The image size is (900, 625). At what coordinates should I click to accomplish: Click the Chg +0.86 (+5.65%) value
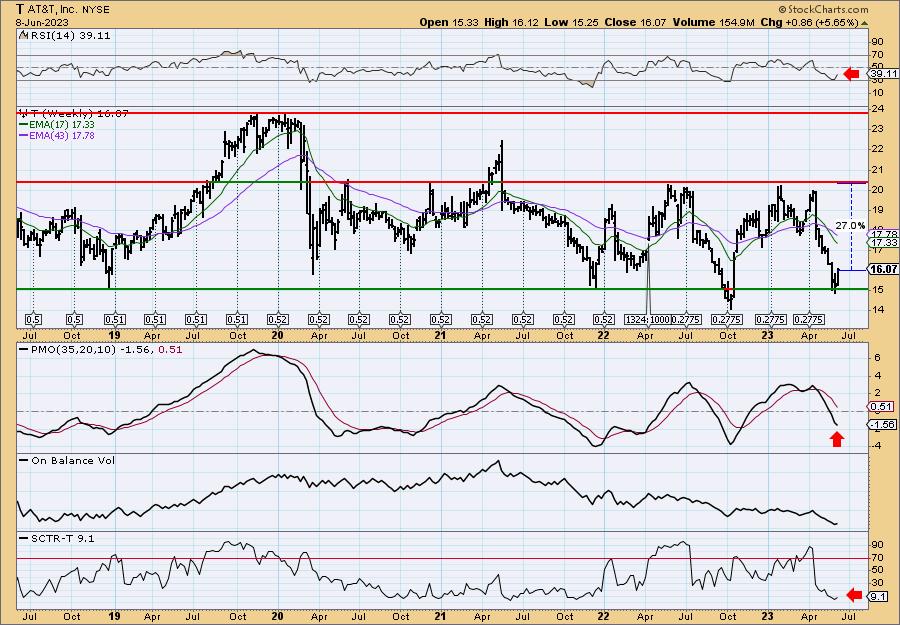click(810, 22)
